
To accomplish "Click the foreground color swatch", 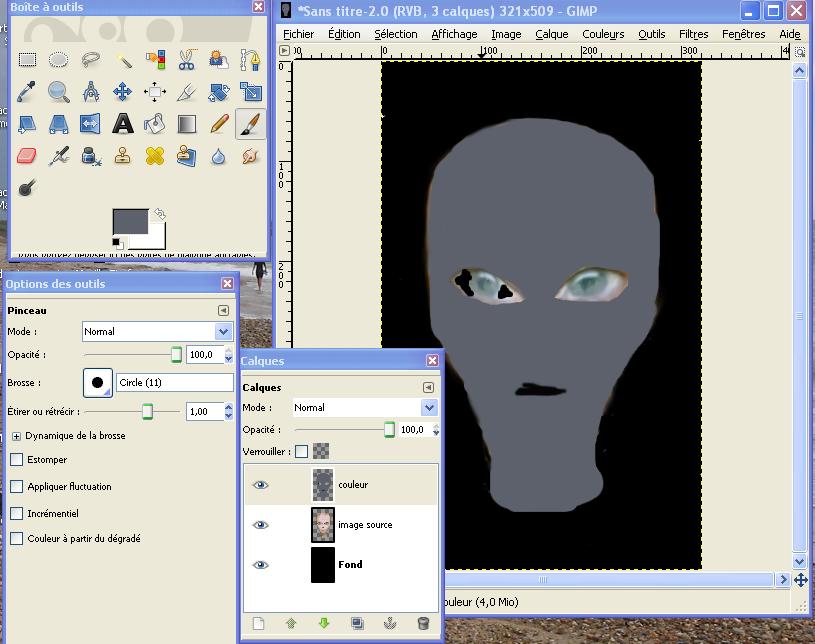I will pos(130,221).
